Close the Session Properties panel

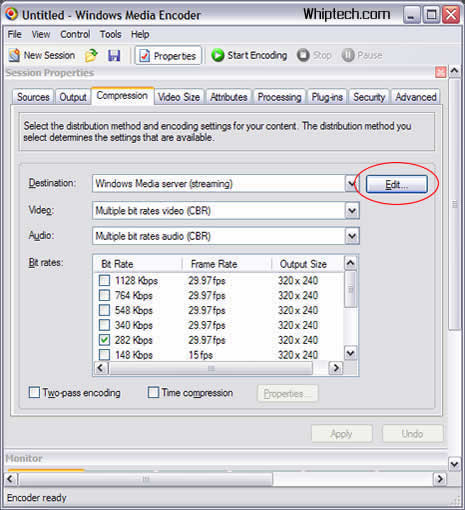click(441, 72)
